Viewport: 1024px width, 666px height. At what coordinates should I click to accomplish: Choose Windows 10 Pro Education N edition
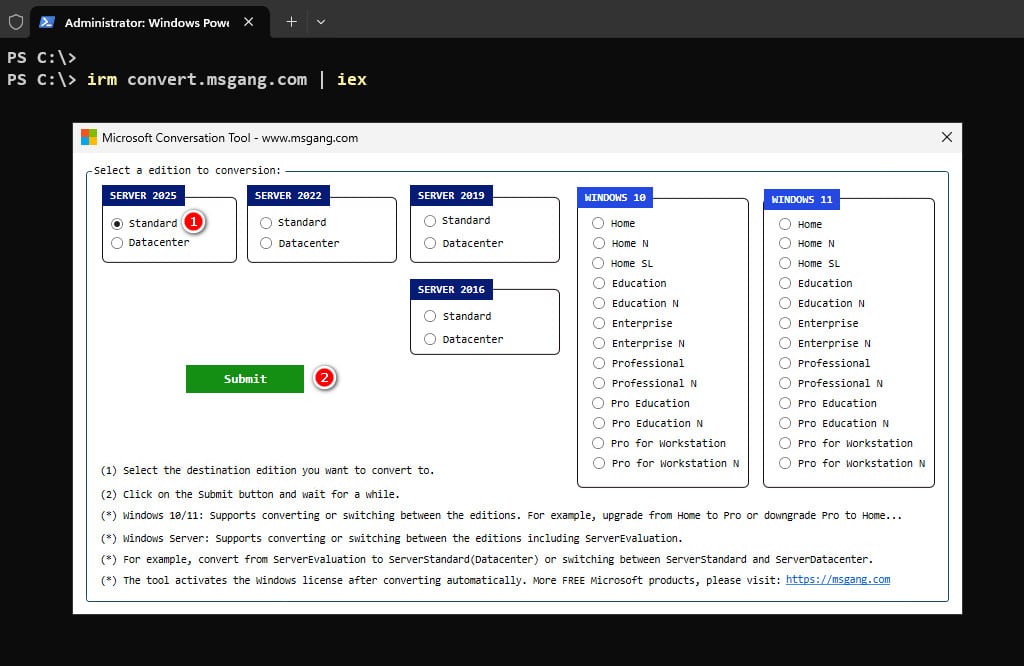pyautogui.click(x=599, y=423)
